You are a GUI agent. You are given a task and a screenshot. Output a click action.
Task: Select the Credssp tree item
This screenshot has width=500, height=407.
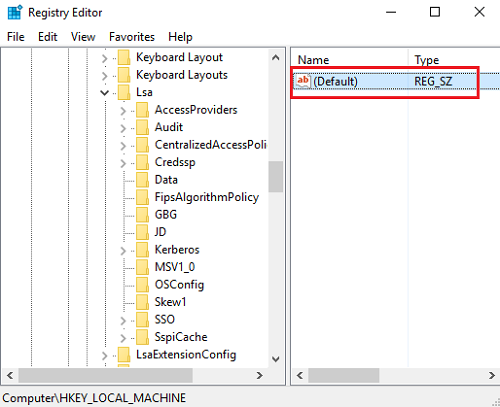tap(175, 162)
